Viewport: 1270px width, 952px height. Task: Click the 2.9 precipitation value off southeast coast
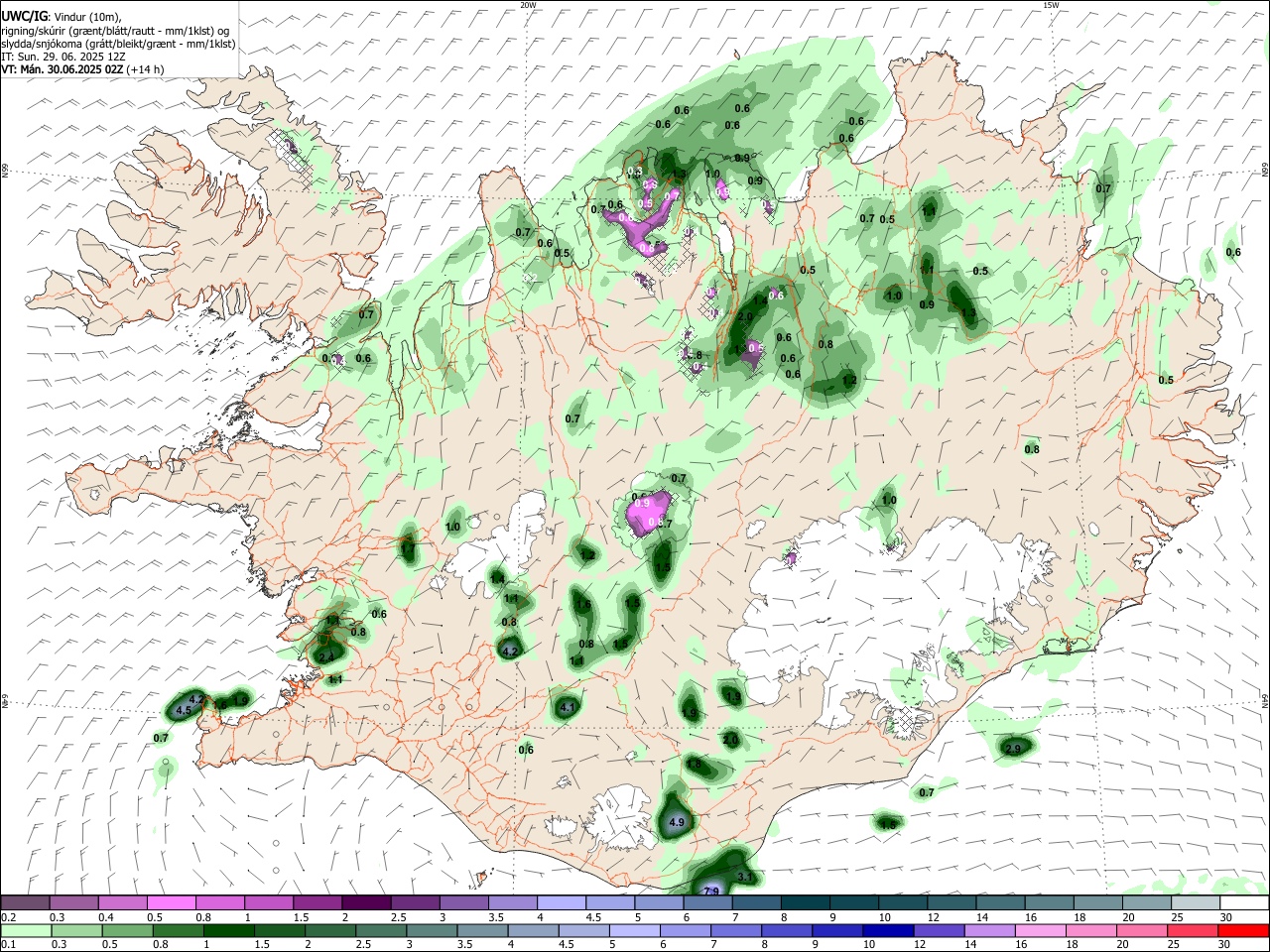click(x=1013, y=749)
